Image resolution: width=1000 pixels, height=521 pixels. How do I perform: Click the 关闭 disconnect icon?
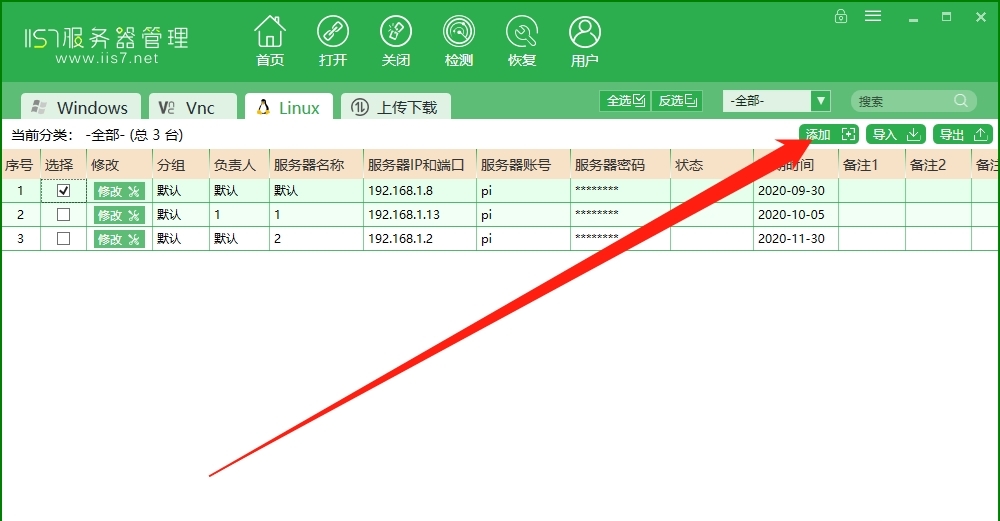(395, 41)
